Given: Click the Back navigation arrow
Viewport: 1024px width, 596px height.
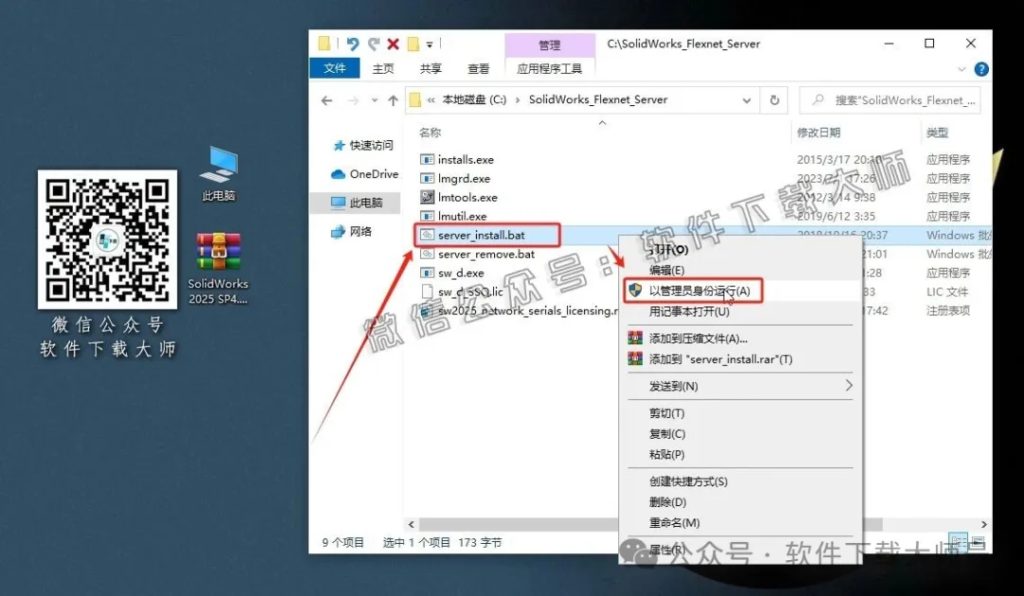Looking at the screenshot, I should pos(327,100).
